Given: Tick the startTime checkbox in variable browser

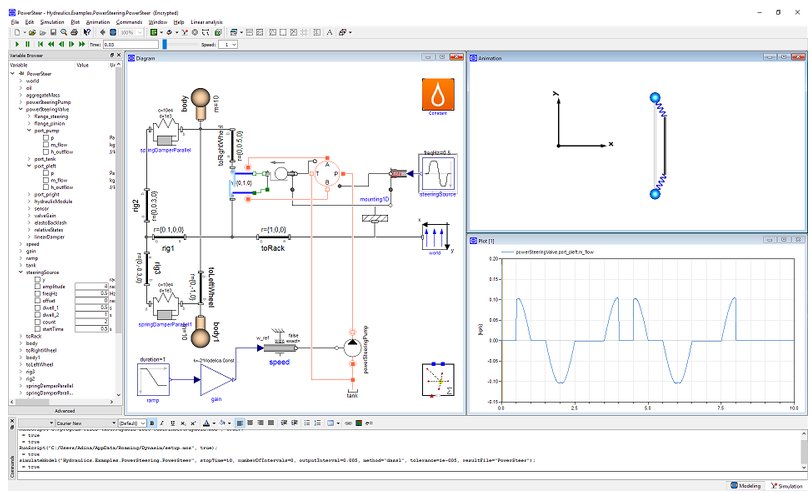Looking at the screenshot, I should [x=37, y=328].
